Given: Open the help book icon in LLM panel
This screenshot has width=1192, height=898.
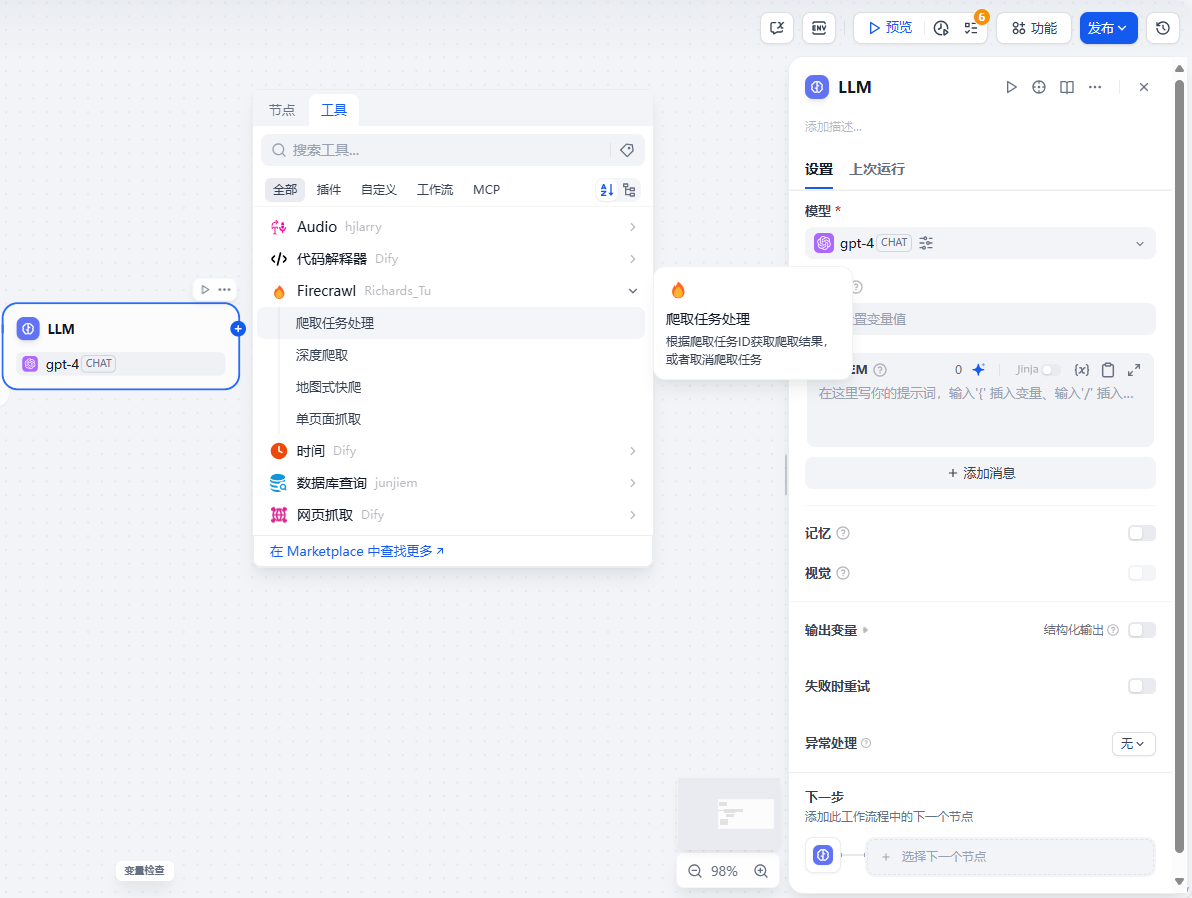Looking at the screenshot, I should 1067,87.
